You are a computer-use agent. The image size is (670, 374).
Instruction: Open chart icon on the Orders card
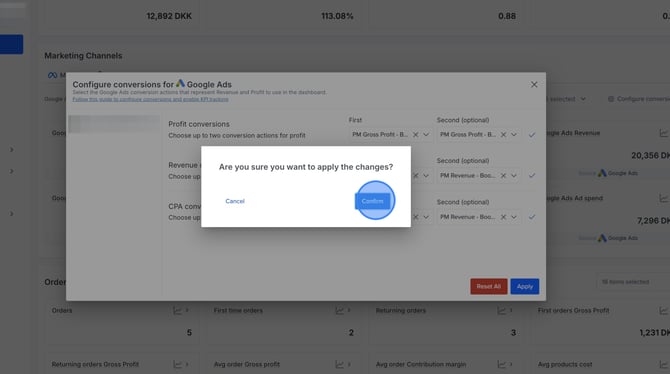pyautogui.click(x=177, y=311)
